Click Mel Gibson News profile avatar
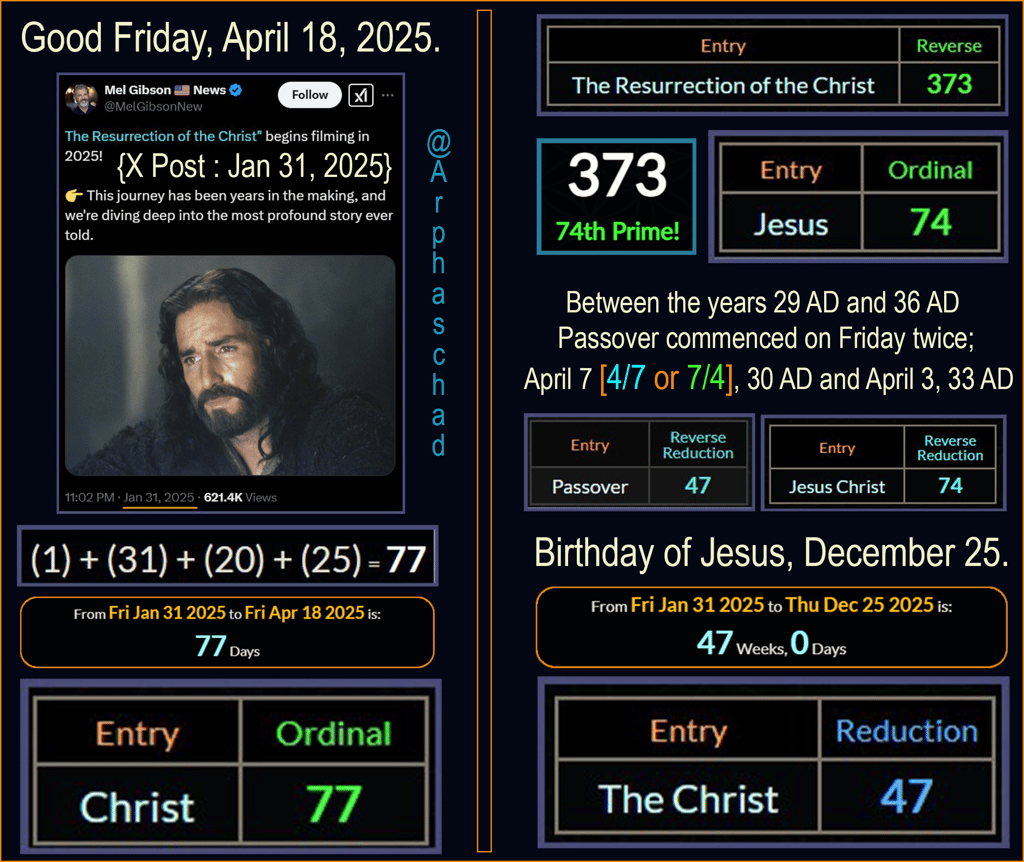 click(81, 98)
